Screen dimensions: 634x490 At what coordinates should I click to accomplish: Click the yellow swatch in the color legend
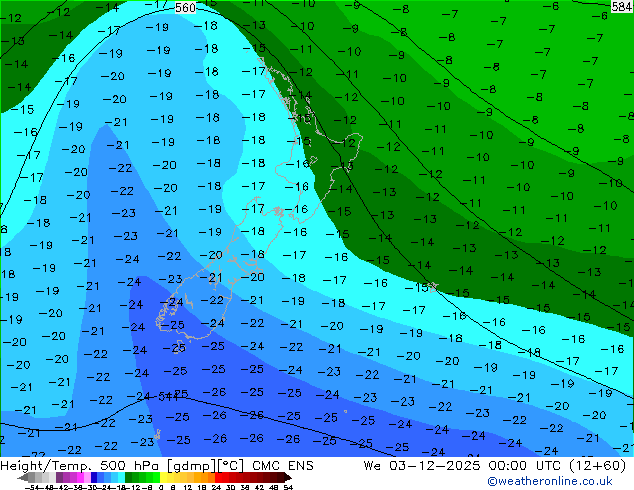click(163, 477)
